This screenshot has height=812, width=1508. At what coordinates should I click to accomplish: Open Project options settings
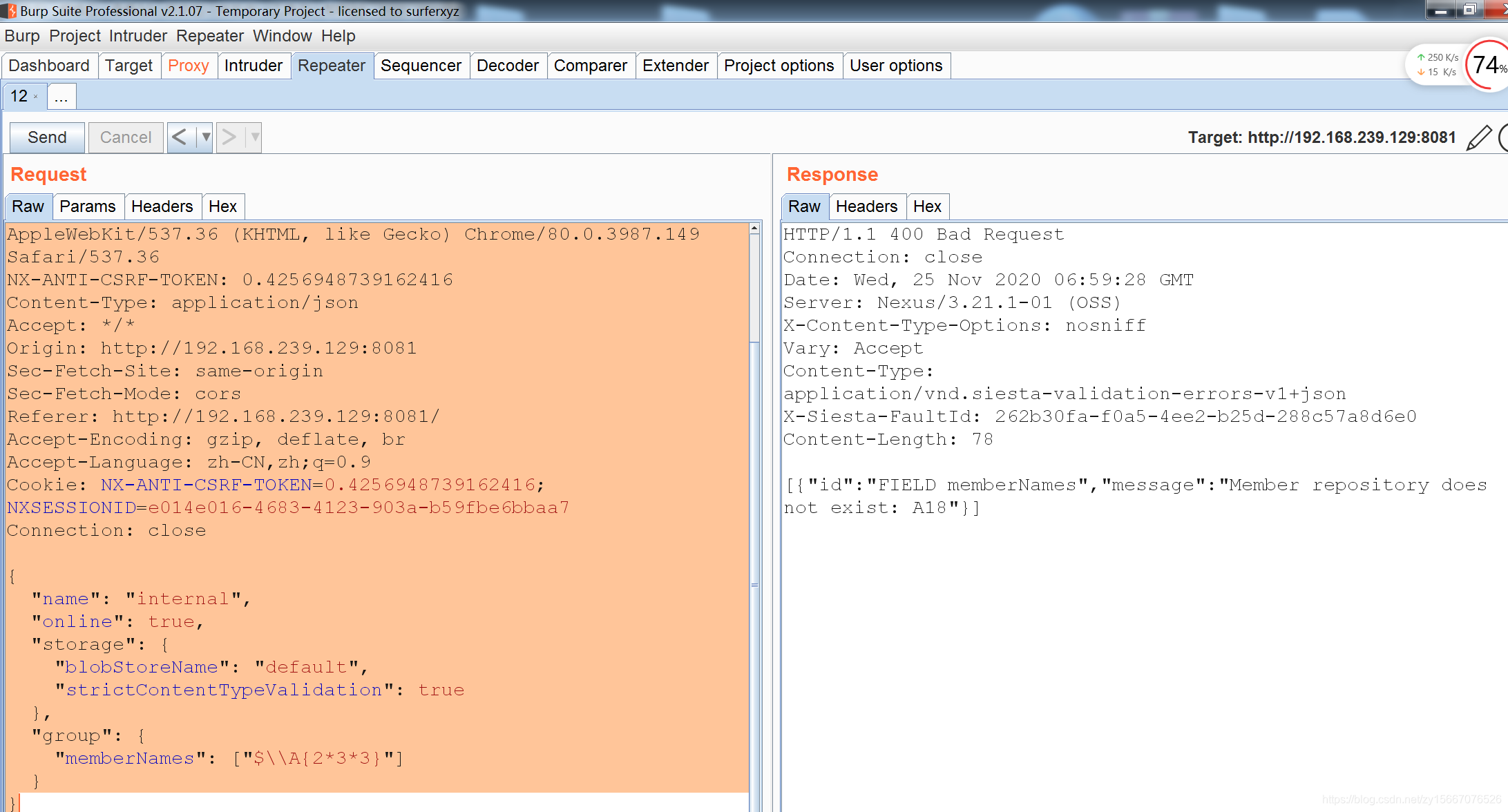tap(780, 65)
